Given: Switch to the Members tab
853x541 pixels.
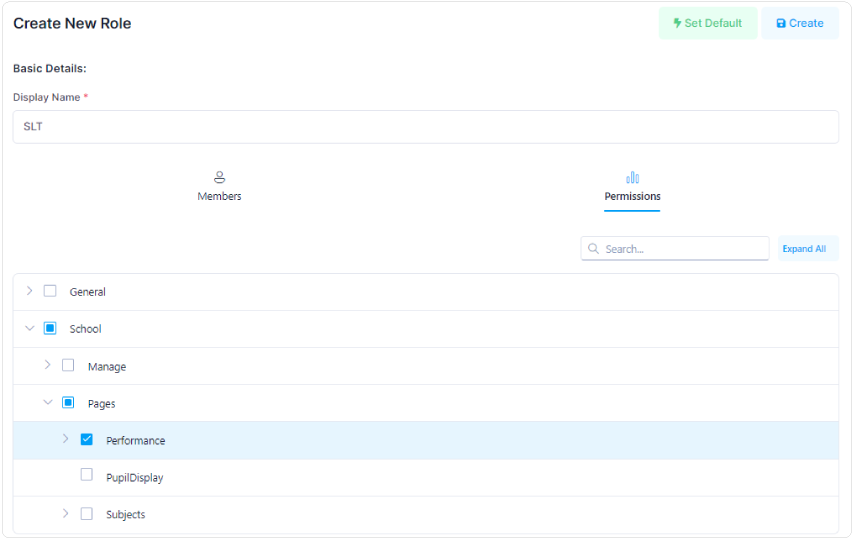Looking at the screenshot, I should 219,196.
